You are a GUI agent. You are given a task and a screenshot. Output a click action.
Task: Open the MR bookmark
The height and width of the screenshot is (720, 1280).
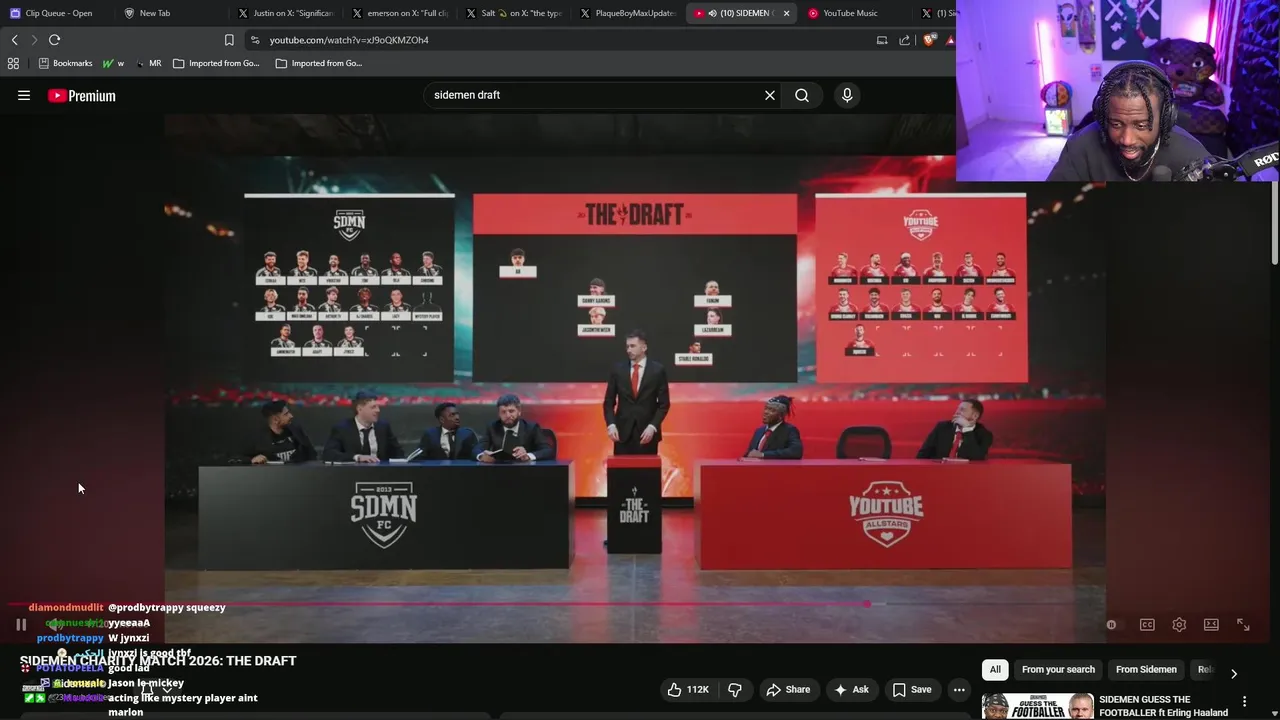pyautogui.click(x=148, y=63)
